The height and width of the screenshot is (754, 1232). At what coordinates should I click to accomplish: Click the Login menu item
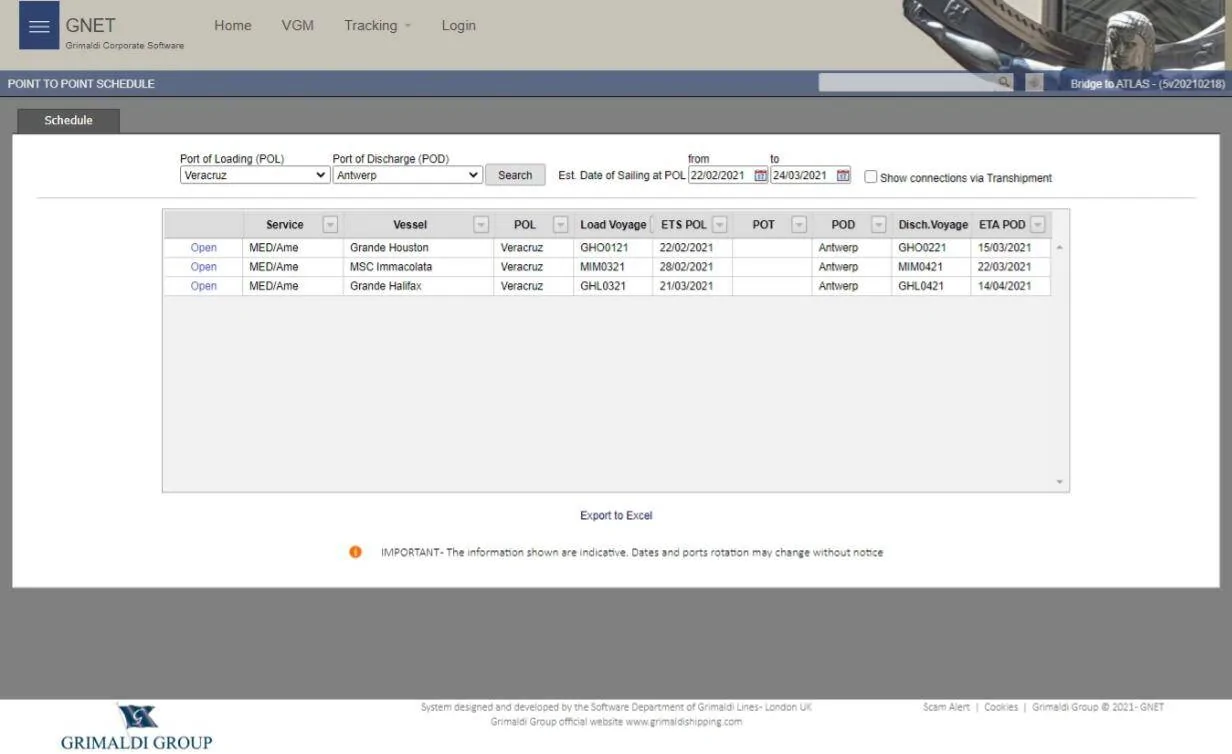459,26
